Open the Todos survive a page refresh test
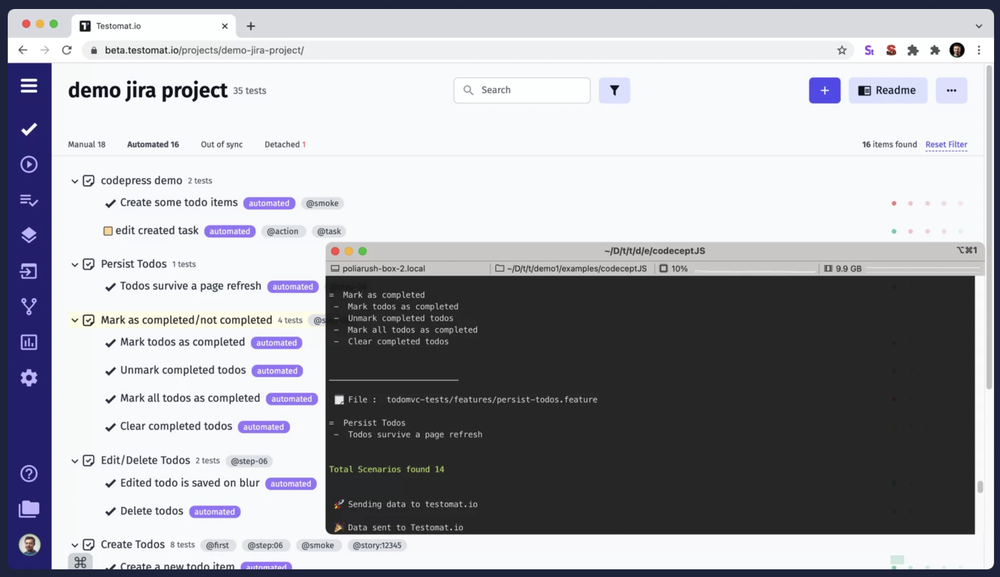The image size is (1000, 577). [191, 286]
